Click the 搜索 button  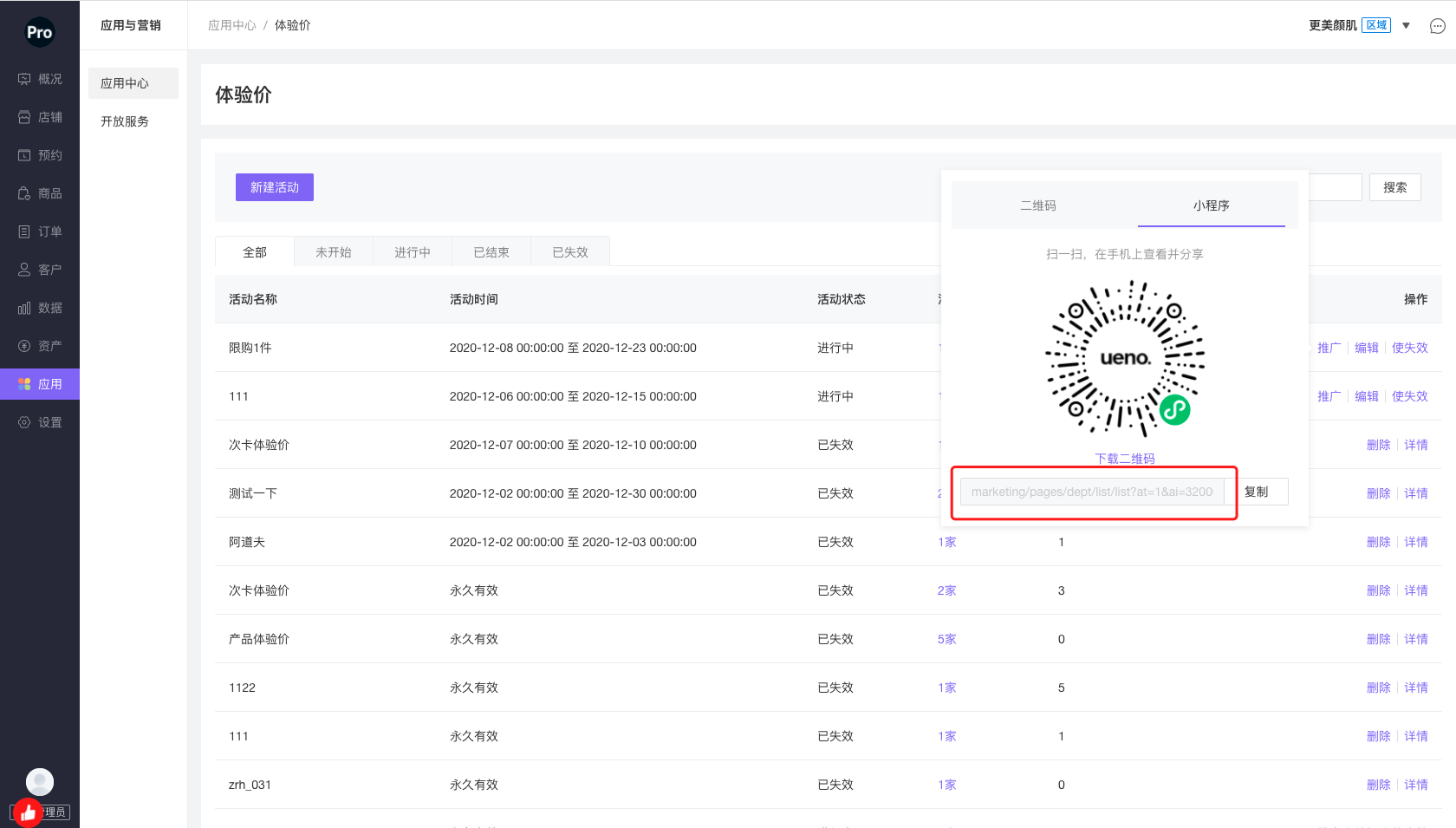[x=1395, y=187]
